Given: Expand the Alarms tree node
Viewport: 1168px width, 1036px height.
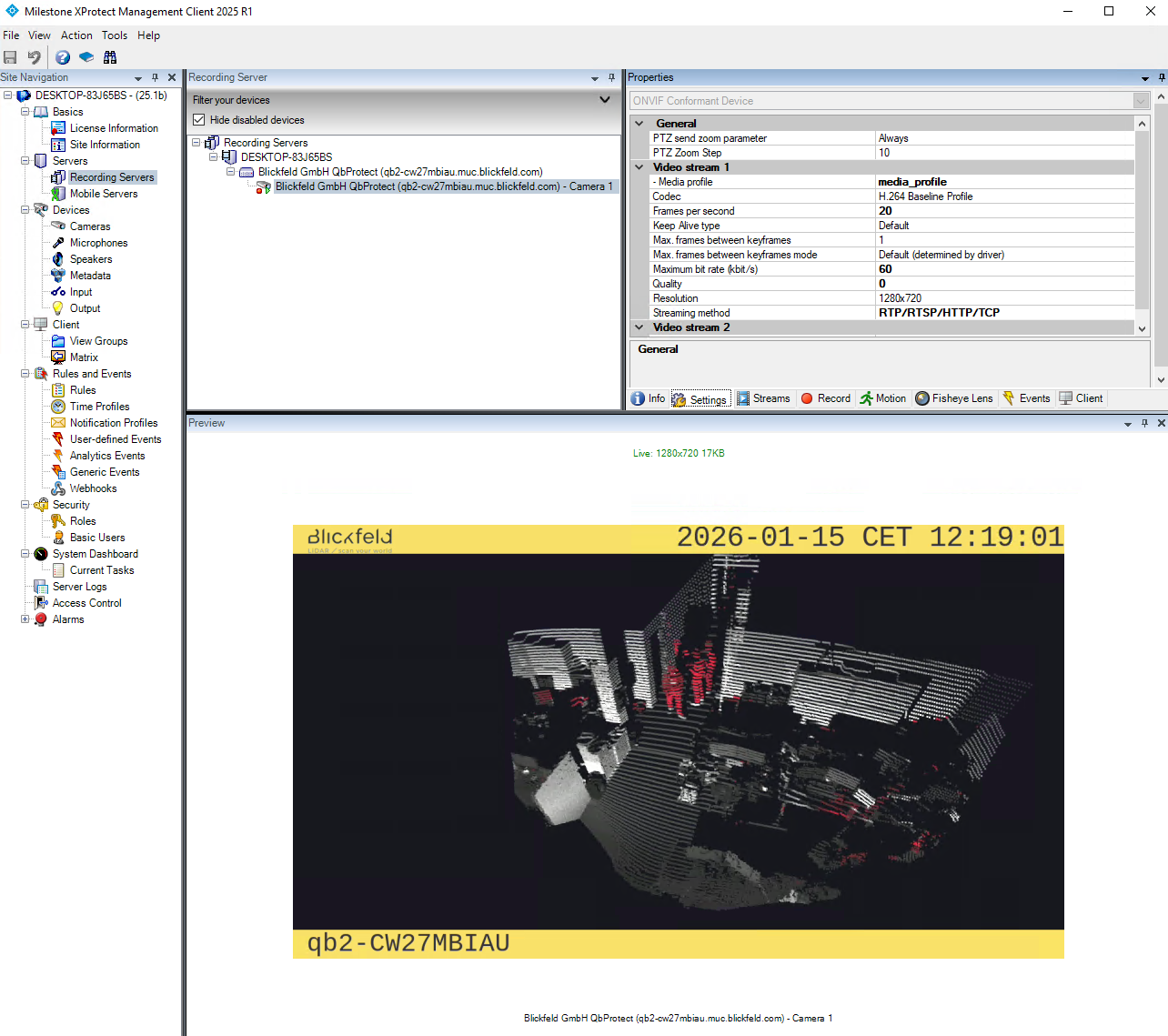Looking at the screenshot, I should [x=25, y=619].
